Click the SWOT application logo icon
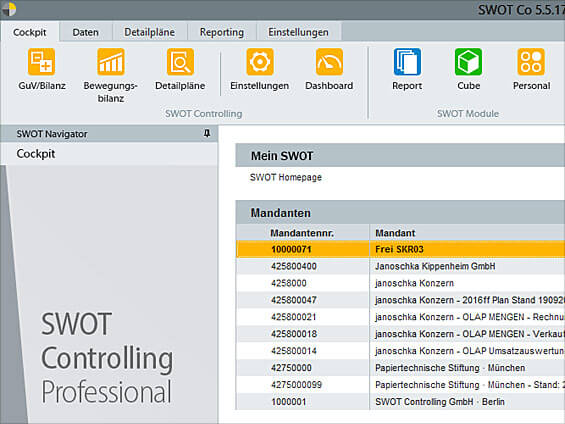The width and height of the screenshot is (565, 424). 9,9
